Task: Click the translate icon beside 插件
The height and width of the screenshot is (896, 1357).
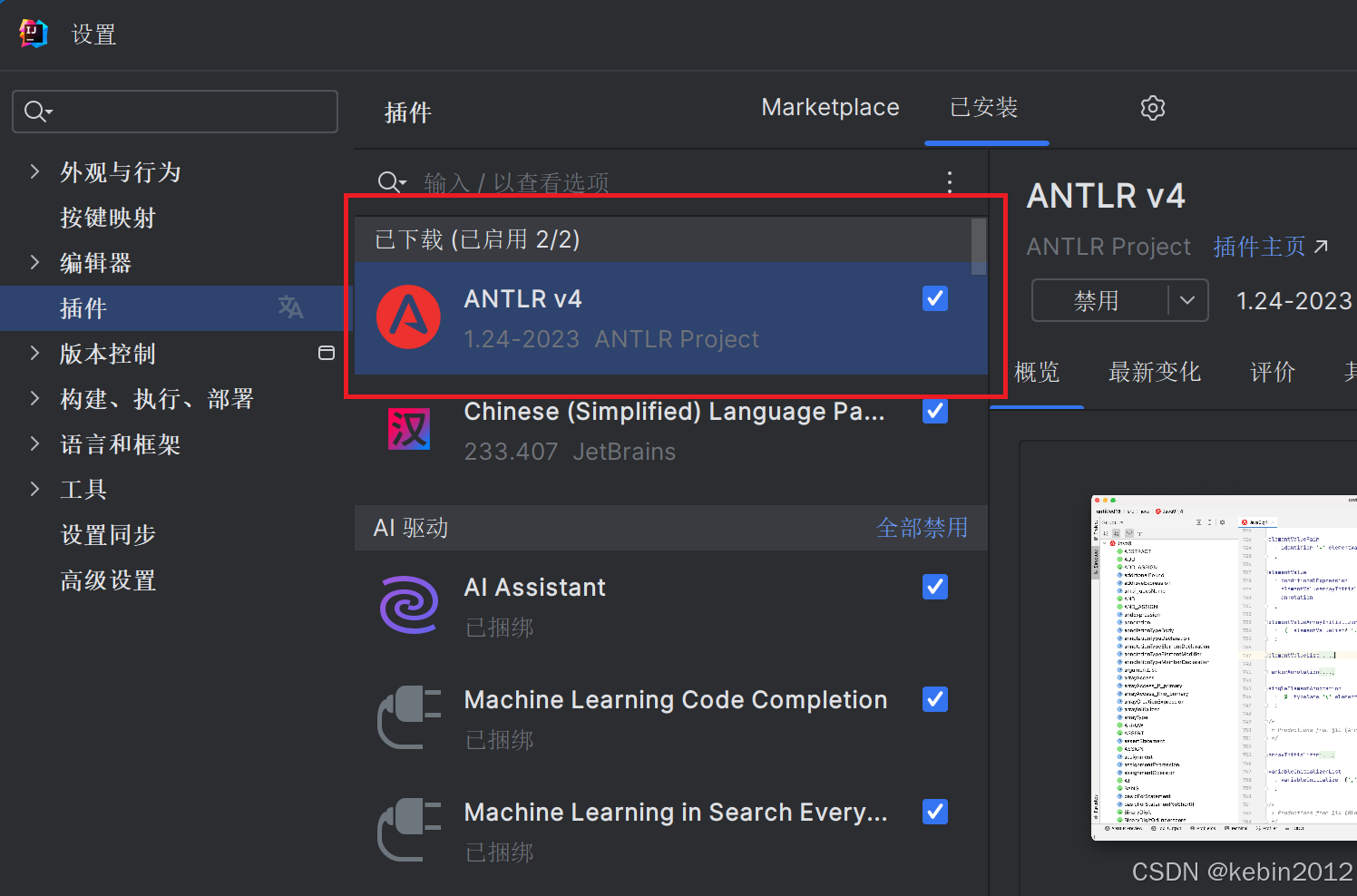Action: (290, 307)
